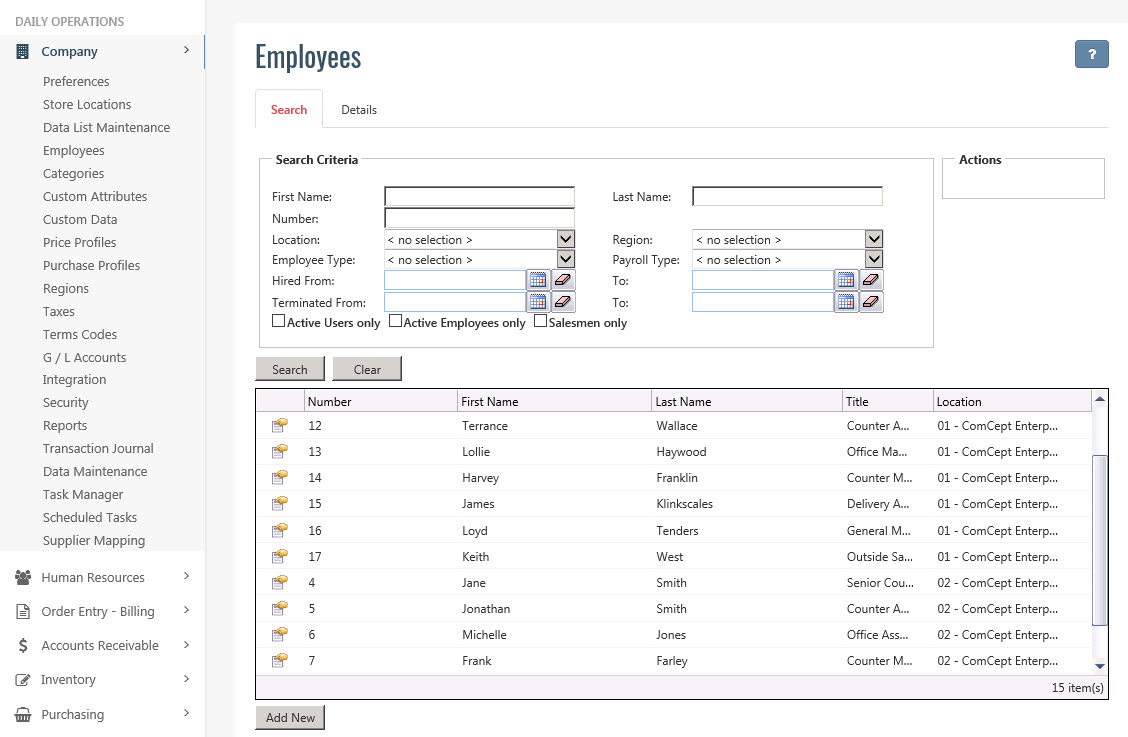Click the edit icon for employee Terrance Wallace
The image size is (1128, 737).
click(280, 426)
